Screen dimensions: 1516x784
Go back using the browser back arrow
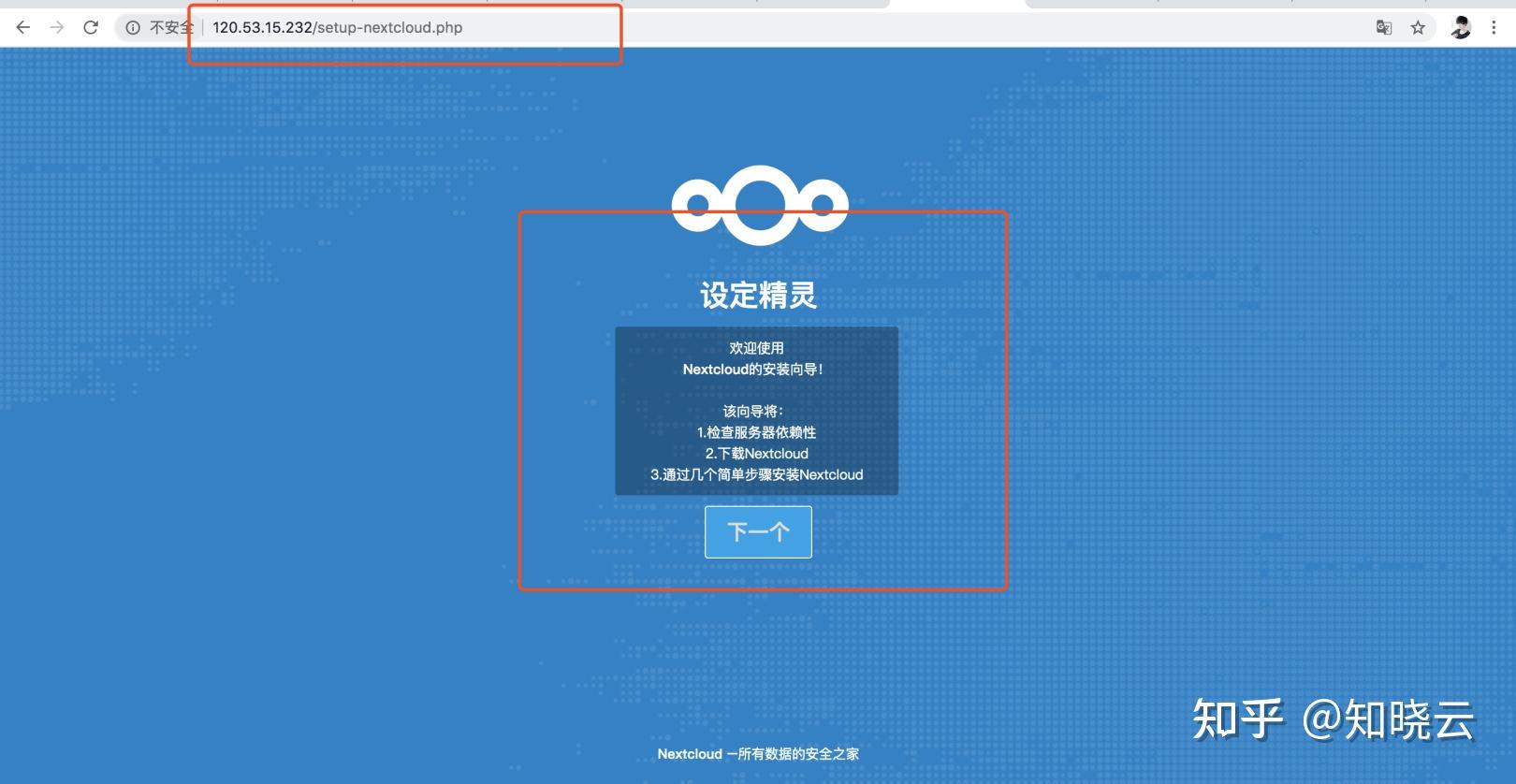point(23,27)
